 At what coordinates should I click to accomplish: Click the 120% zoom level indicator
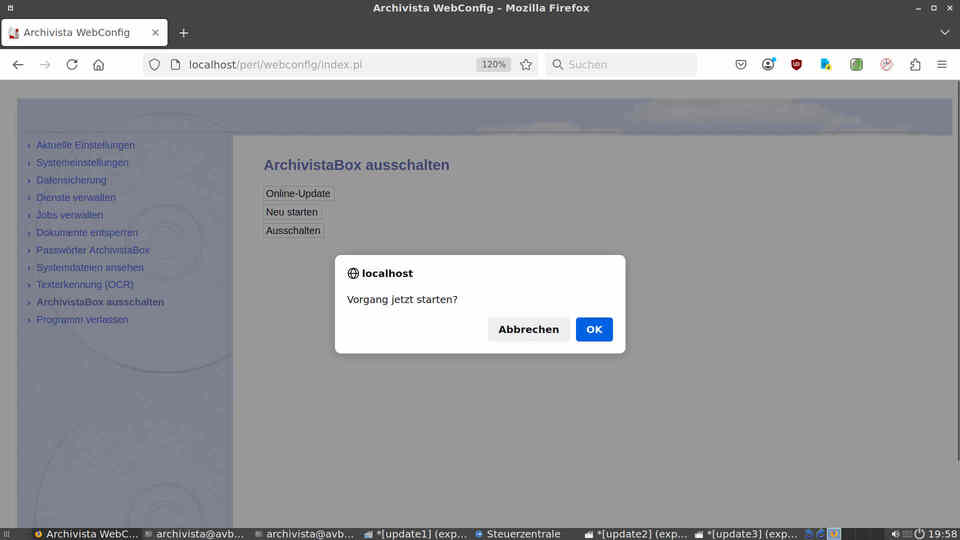pyautogui.click(x=493, y=64)
